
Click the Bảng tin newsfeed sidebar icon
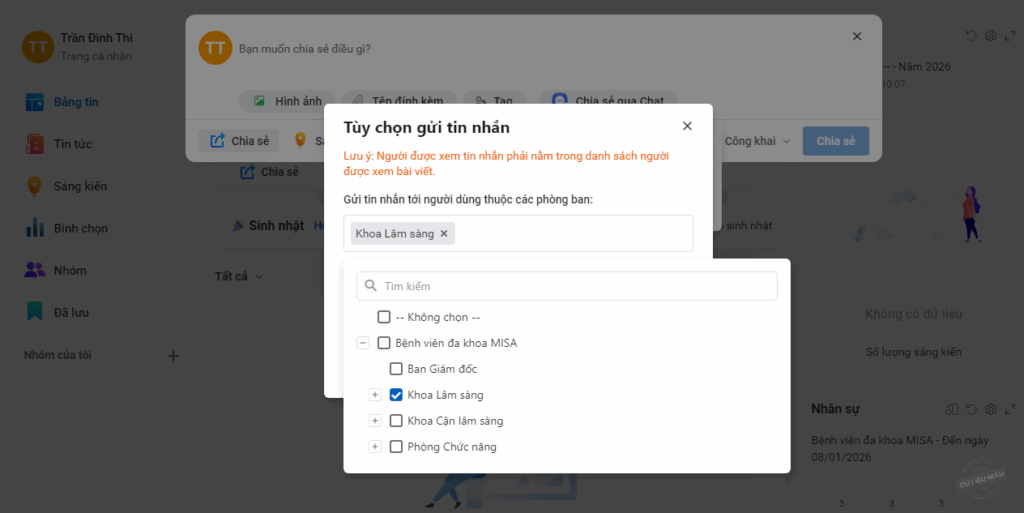(x=35, y=102)
